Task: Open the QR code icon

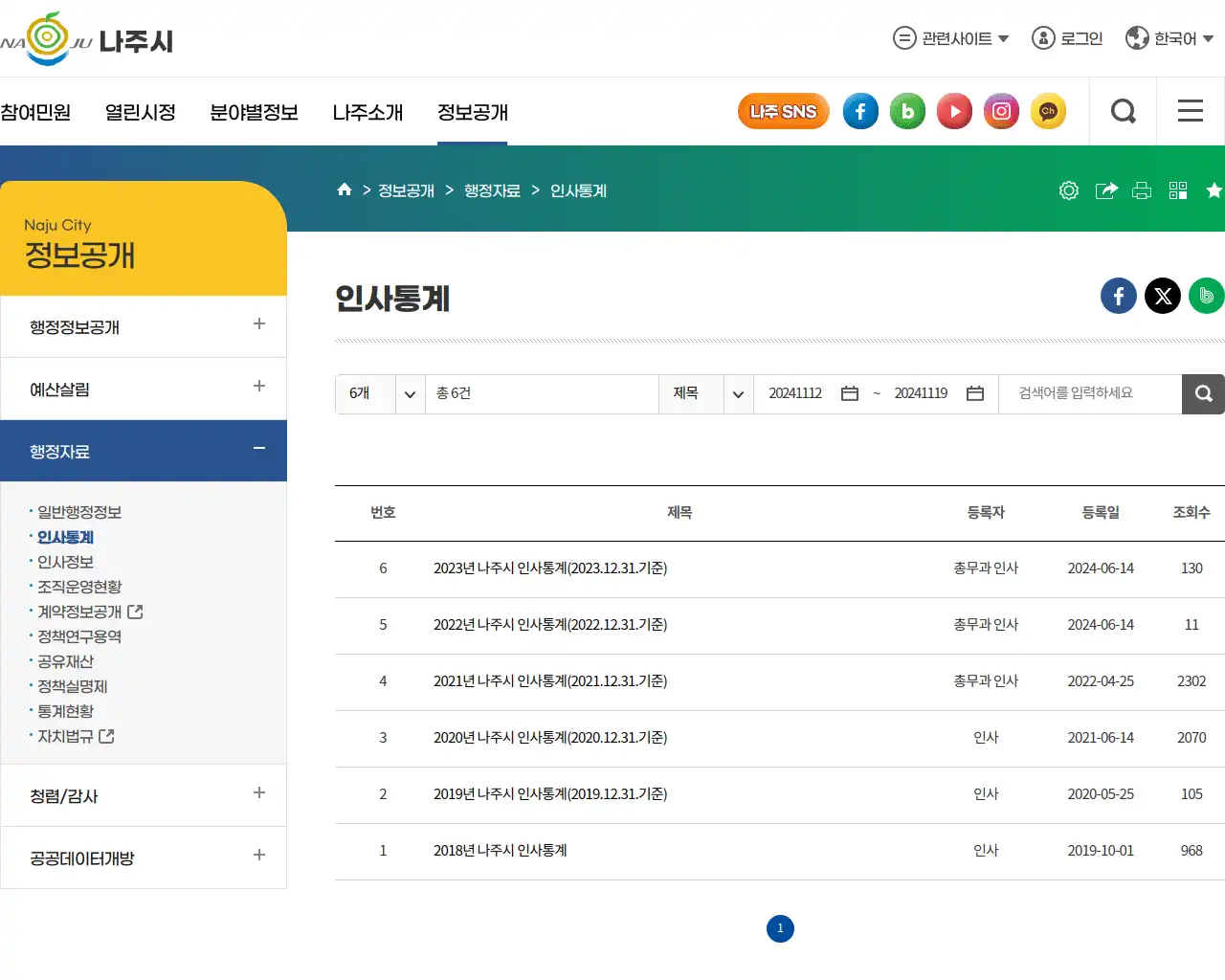Action: pos(1178,190)
